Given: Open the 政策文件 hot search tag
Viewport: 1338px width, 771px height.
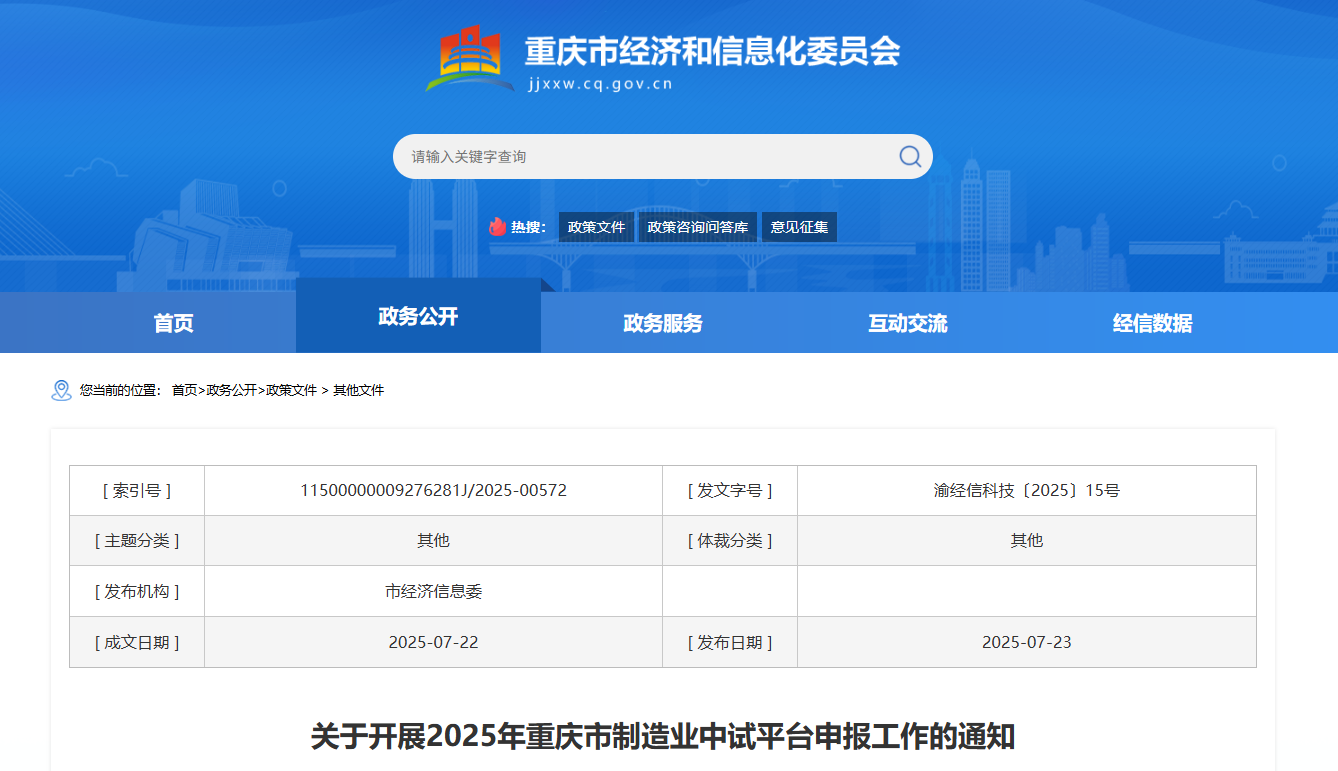Looking at the screenshot, I should pos(597,227).
